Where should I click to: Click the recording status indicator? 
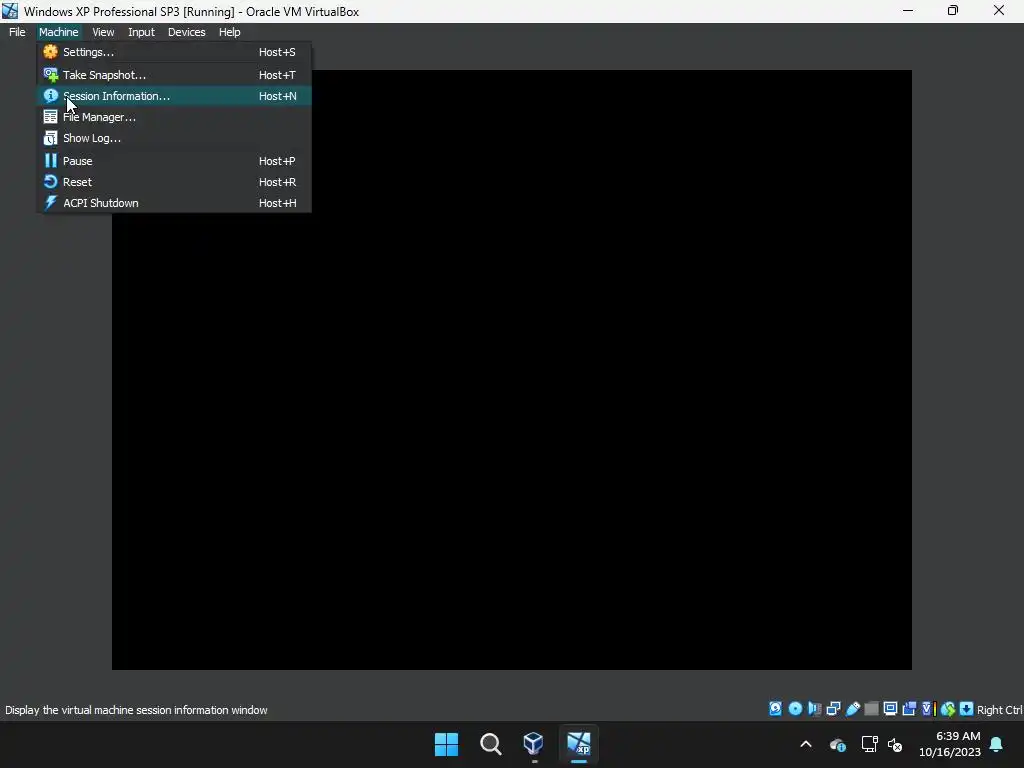pyautogui.click(x=909, y=709)
